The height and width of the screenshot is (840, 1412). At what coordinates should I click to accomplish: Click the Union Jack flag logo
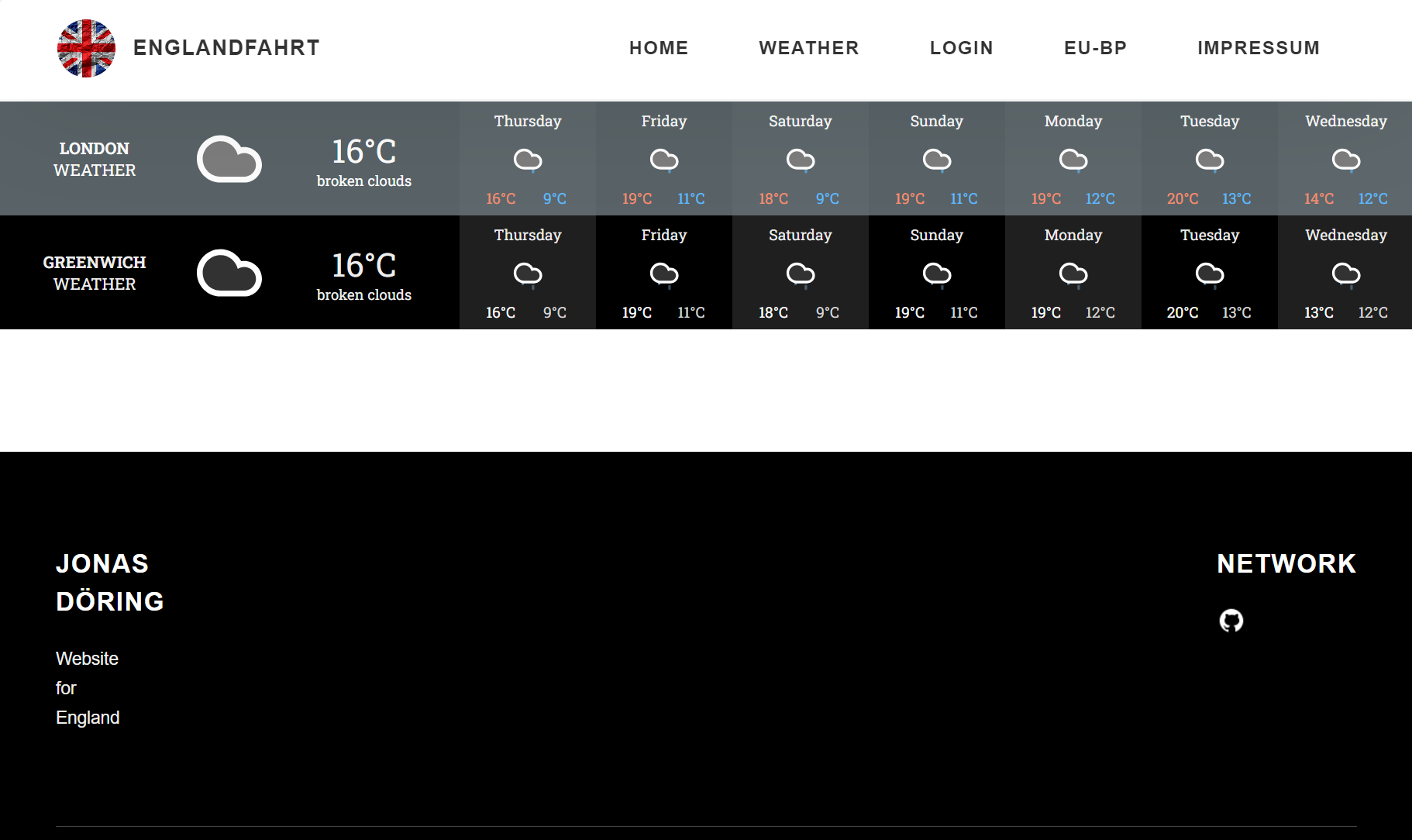point(86,48)
